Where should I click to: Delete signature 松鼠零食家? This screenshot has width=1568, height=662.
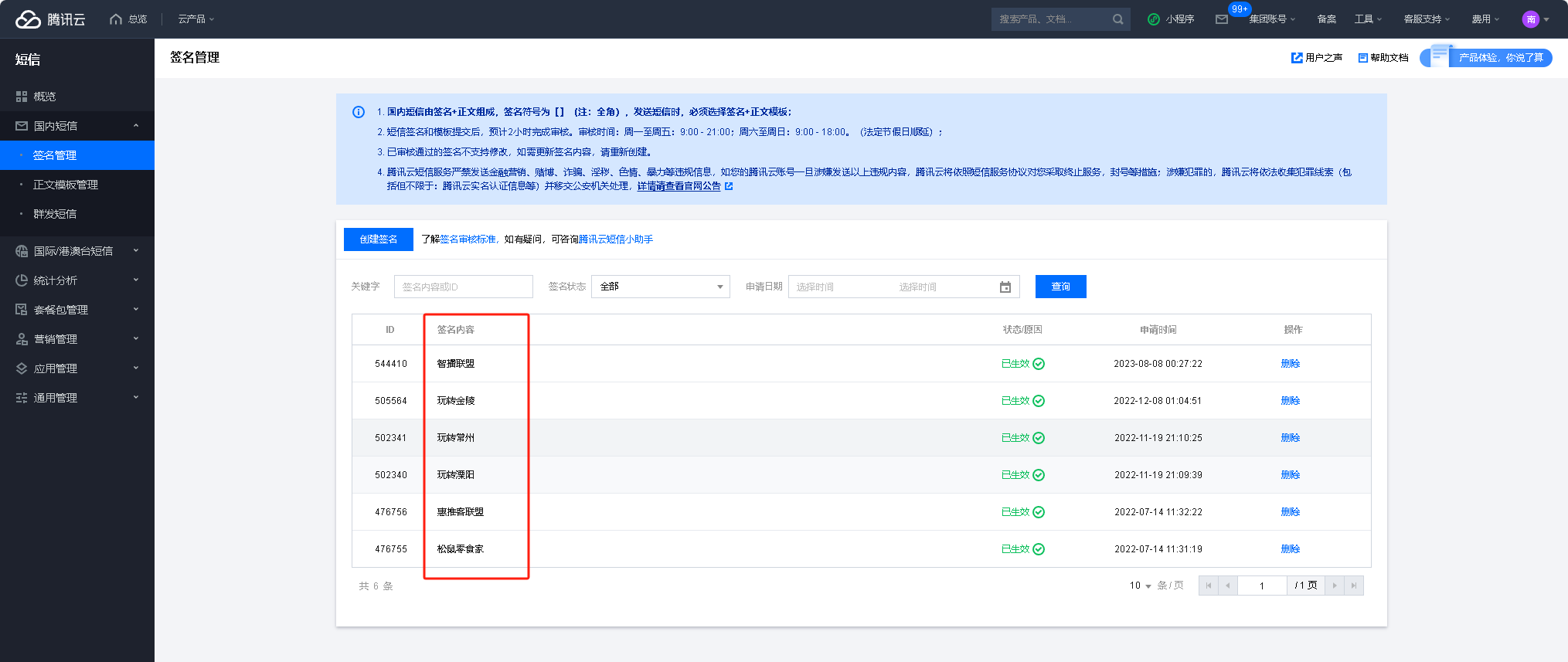click(x=1291, y=549)
